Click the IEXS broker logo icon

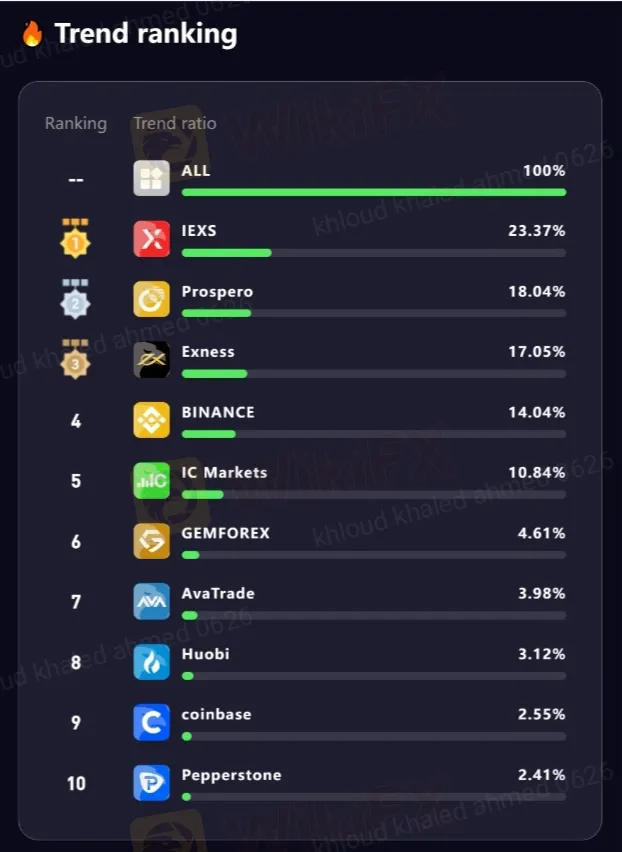(151, 239)
